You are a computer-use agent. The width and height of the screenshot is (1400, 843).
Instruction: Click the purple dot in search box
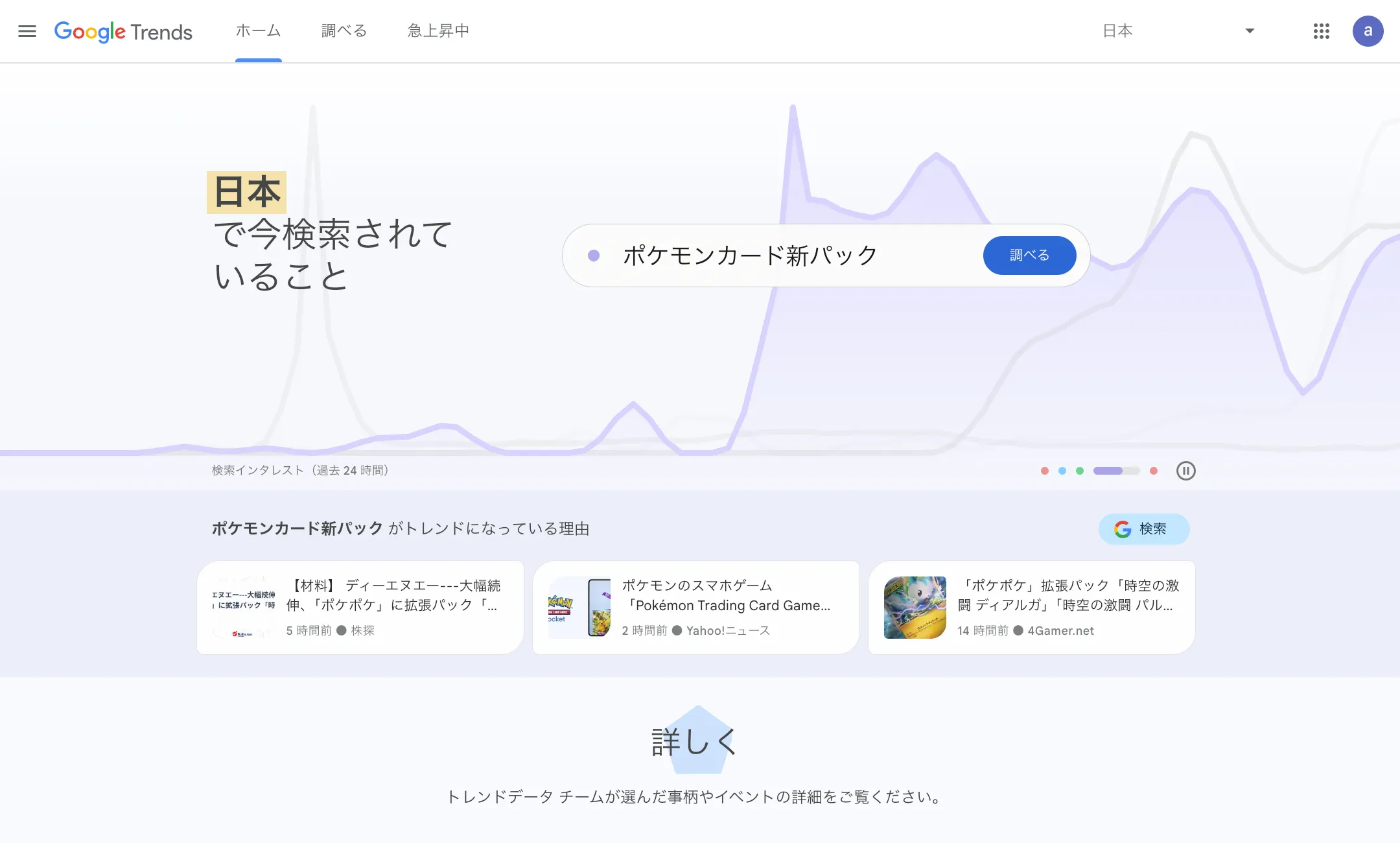(x=594, y=255)
